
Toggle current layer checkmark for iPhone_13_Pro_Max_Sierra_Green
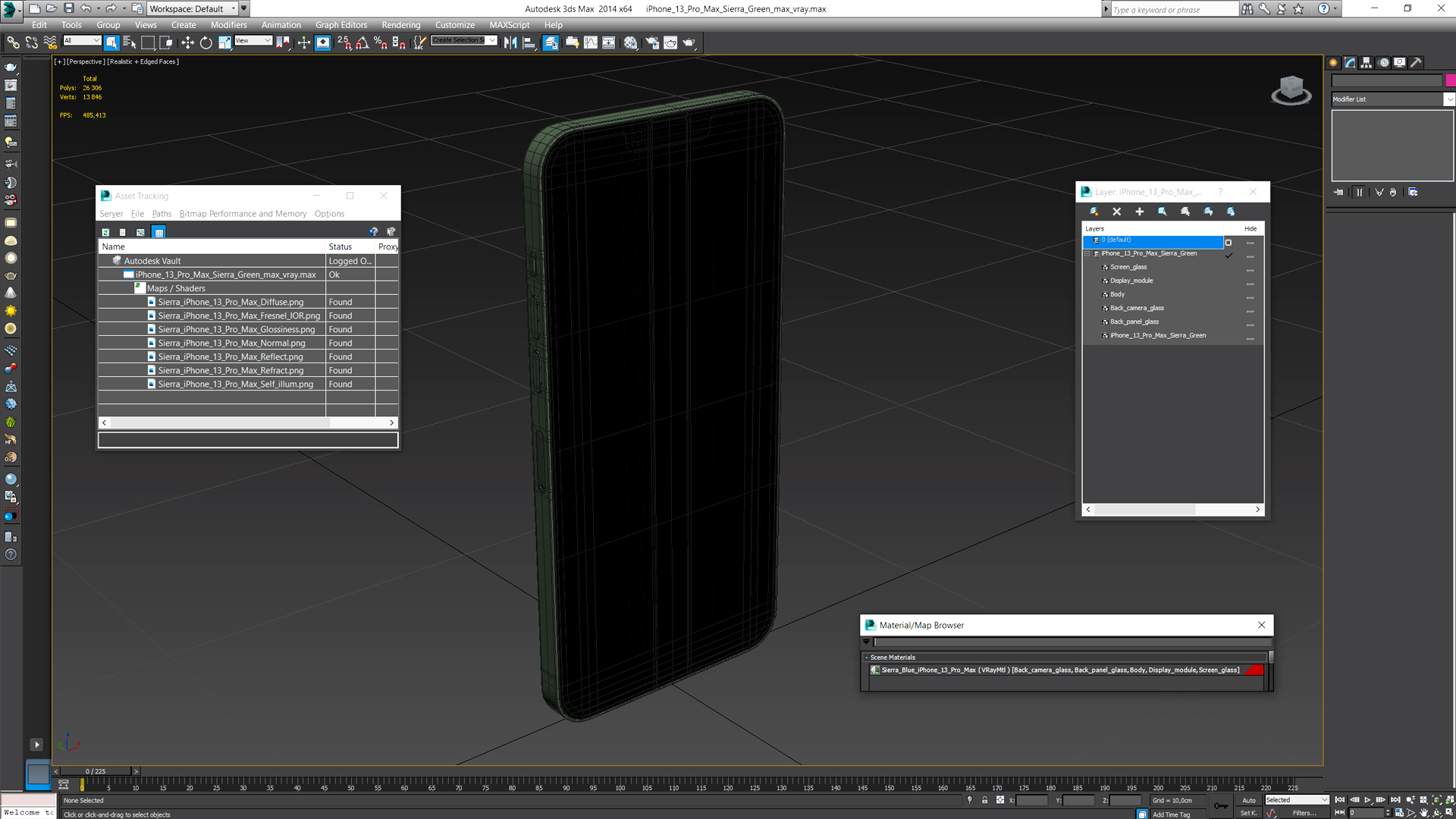pos(1228,256)
